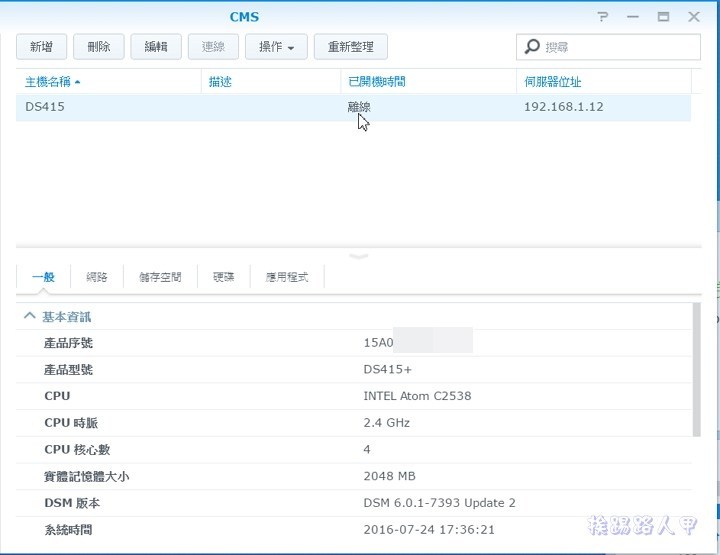This screenshot has height=555, width=720.
Task: Switch to the 網路 tab
Action: tap(97, 277)
